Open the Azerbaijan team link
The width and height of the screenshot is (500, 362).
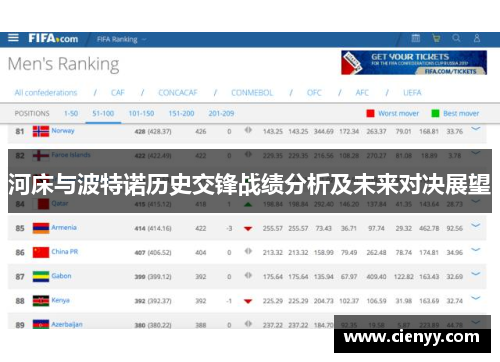pos(67,324)
